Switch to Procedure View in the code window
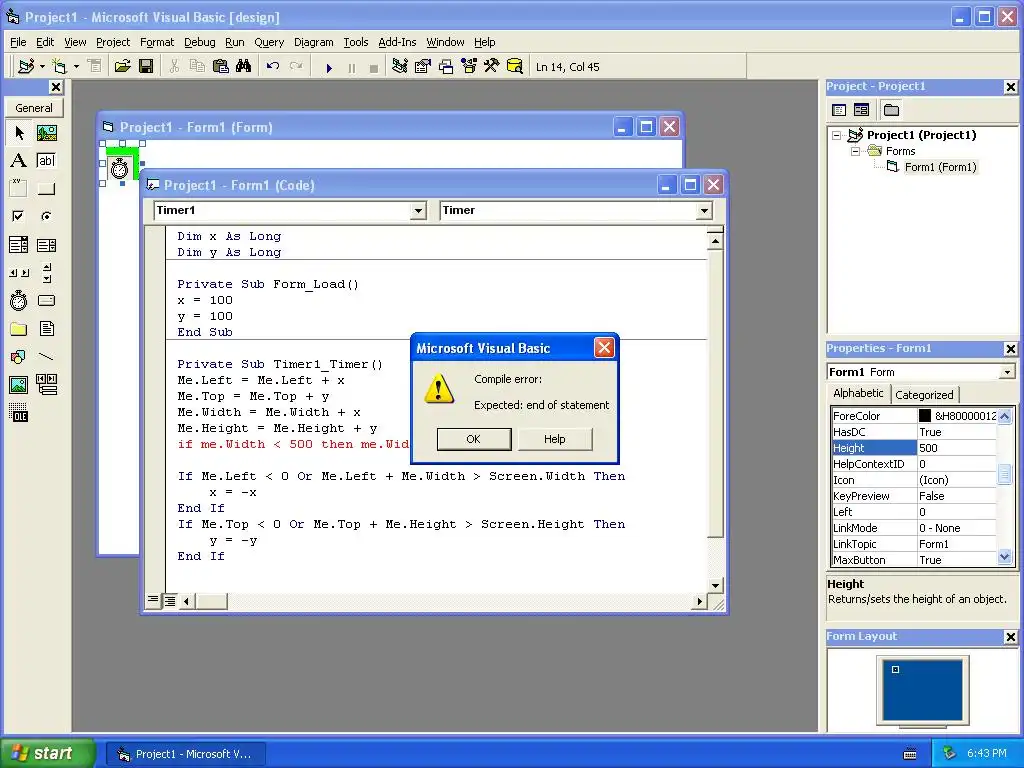 153,600
